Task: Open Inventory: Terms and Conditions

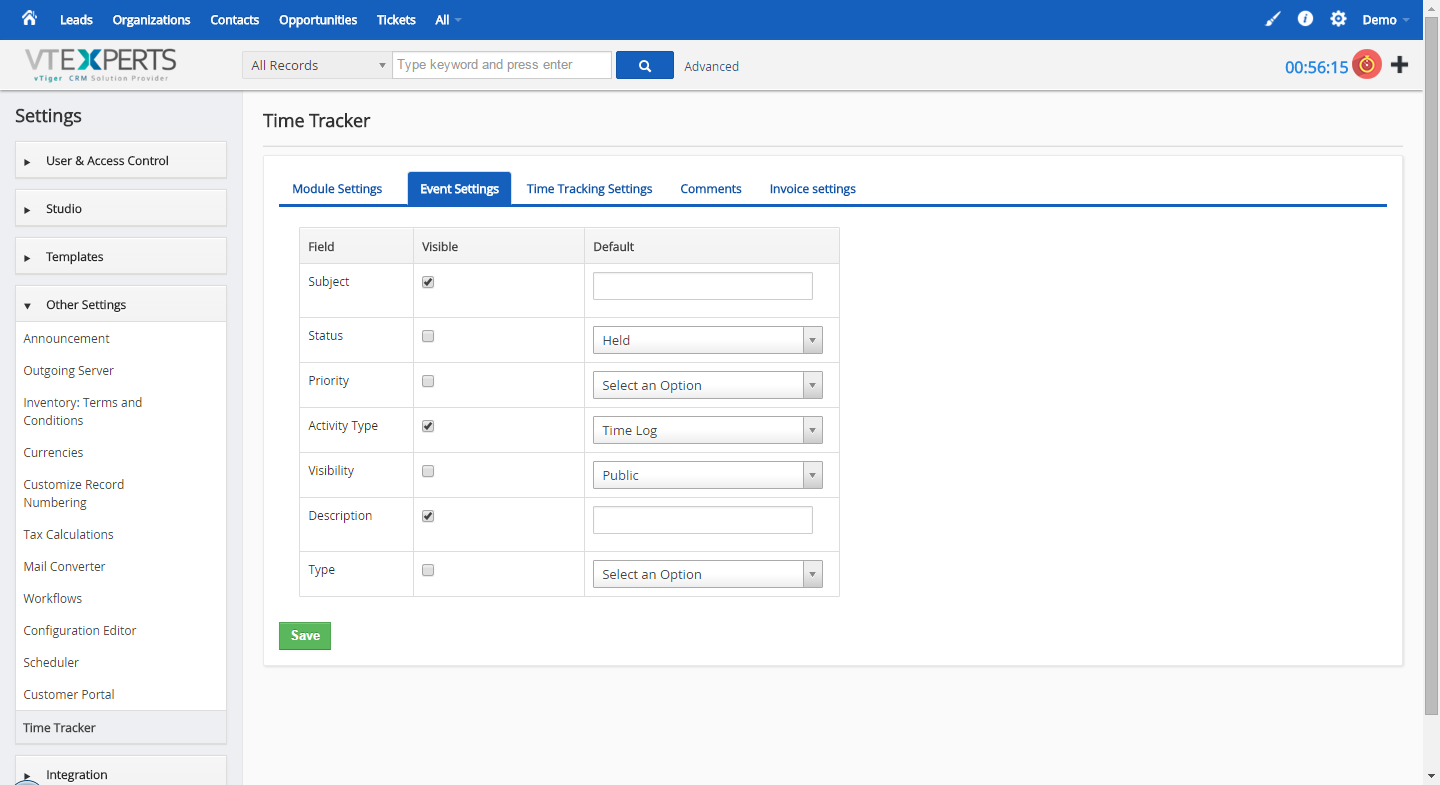Action: coord(83,411)
